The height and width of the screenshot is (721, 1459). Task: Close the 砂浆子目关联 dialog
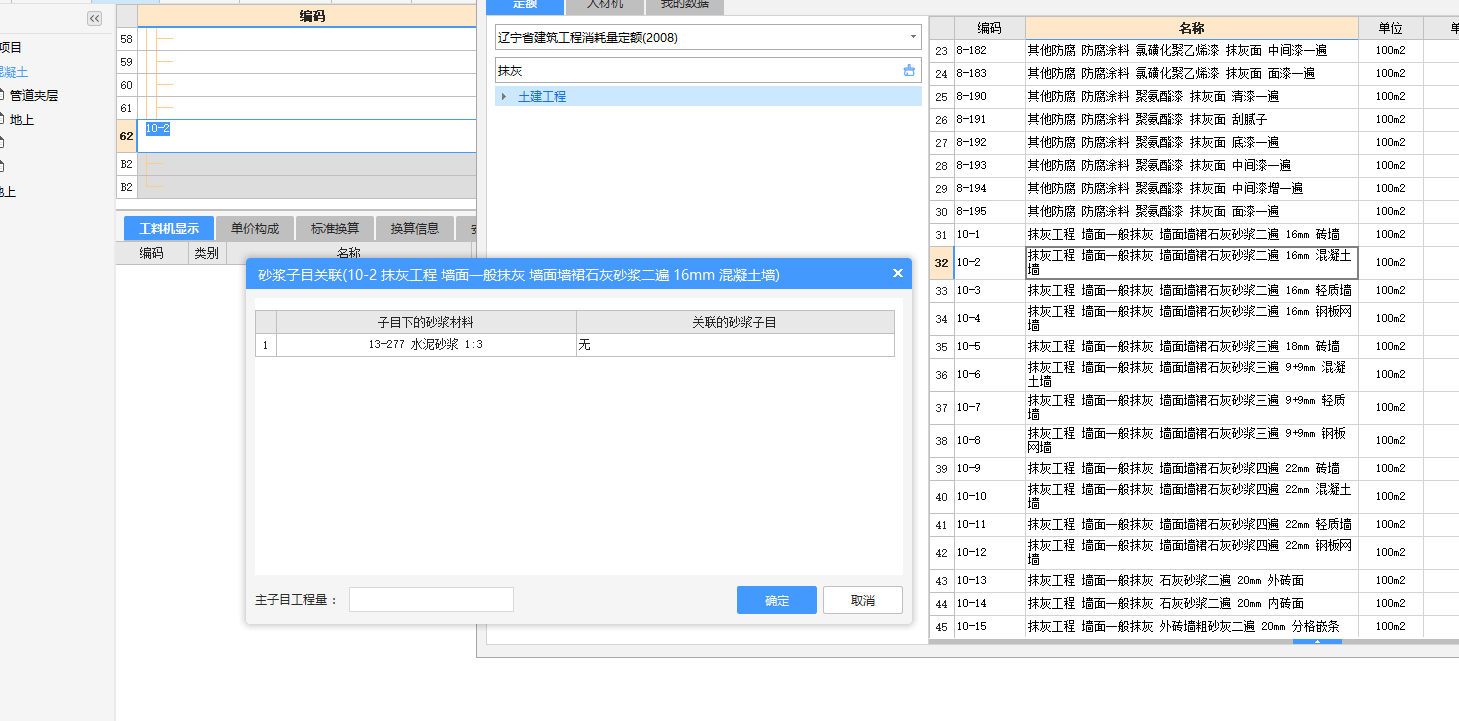pos(898,273)
